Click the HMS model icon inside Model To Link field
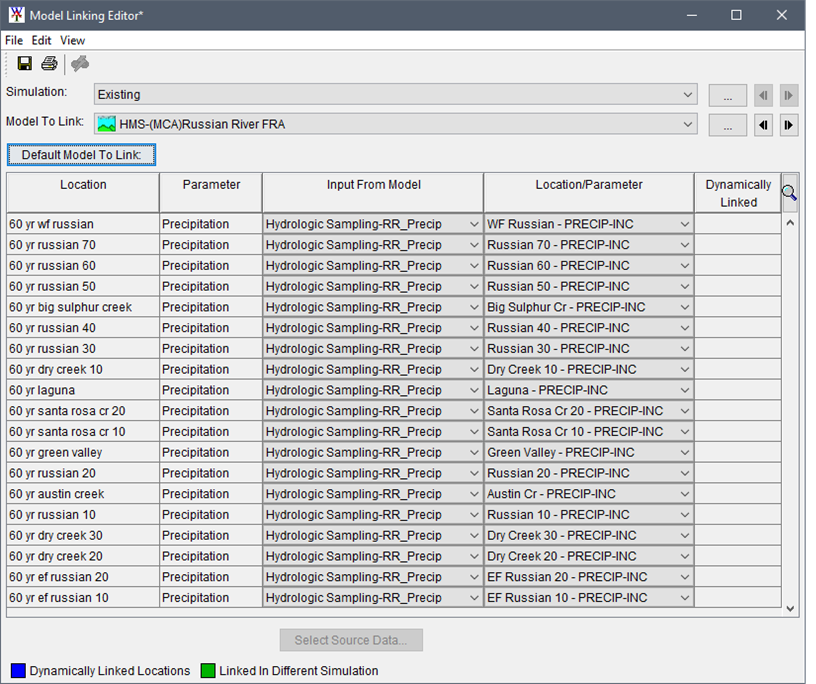 coord(105,124)
